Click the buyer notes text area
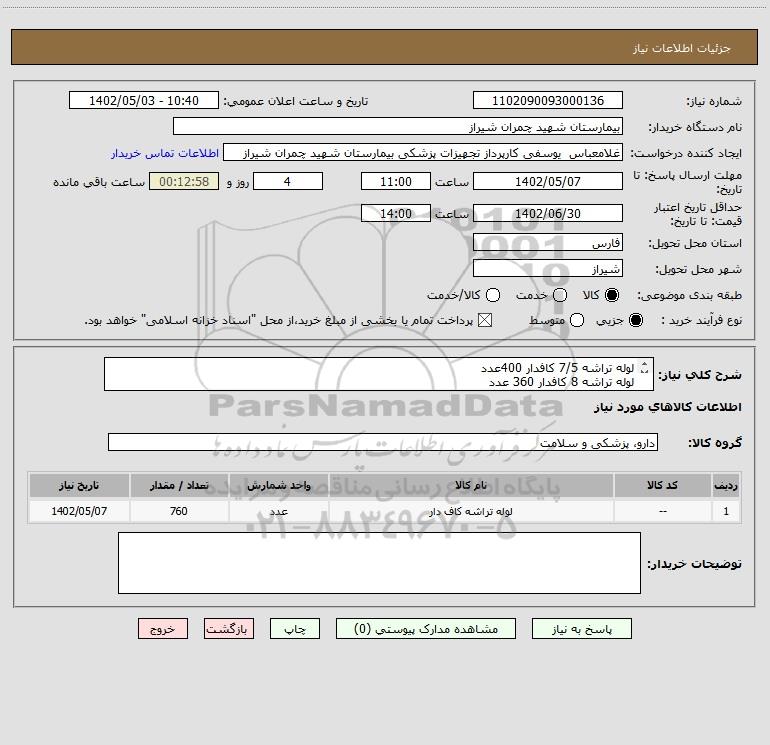This screenshot has width=770, height=745. (x=379, y=563)
